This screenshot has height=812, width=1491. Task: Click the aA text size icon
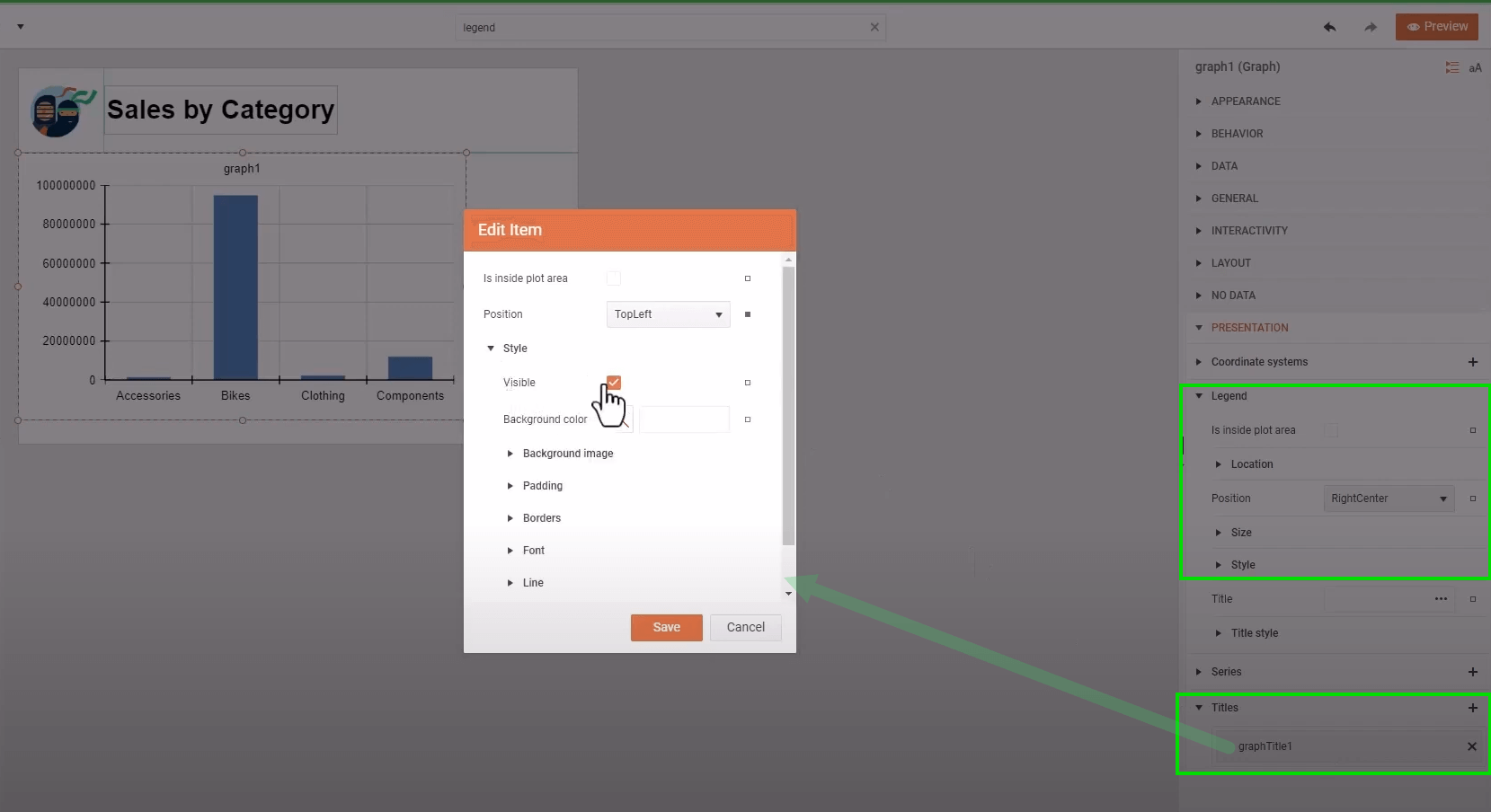(1475, 67)
